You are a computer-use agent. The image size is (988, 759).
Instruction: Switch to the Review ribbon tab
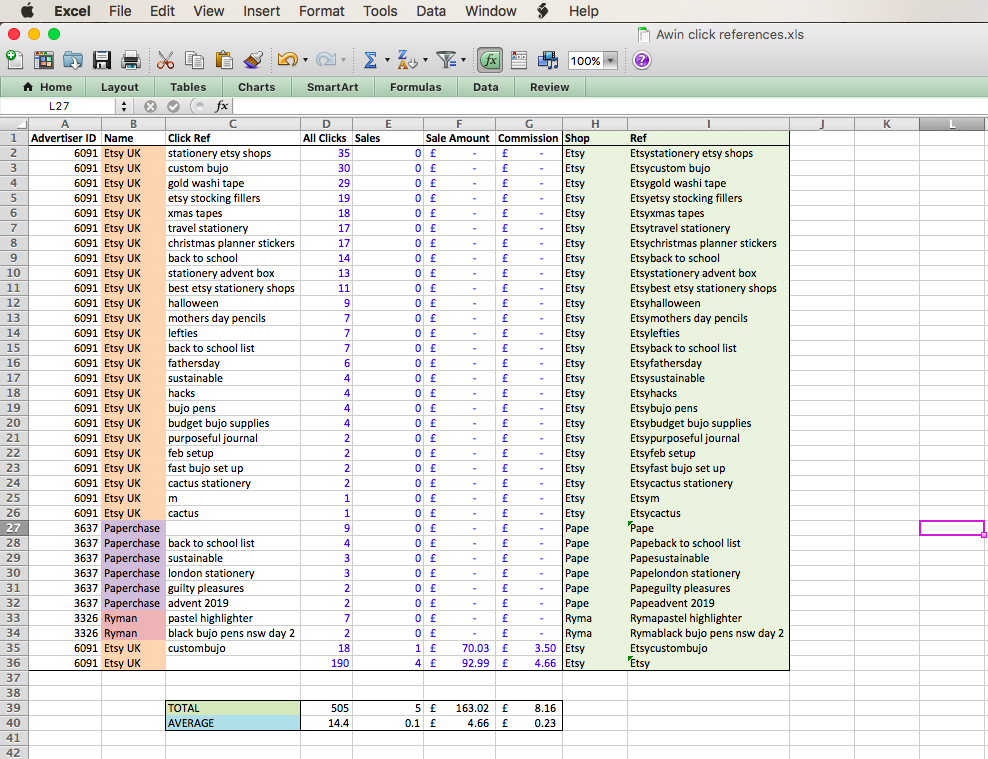[x=549, y=87]
